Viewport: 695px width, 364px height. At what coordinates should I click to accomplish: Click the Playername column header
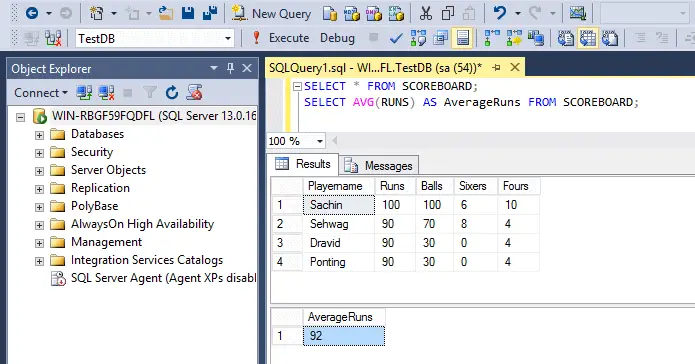[x=339, y=186]
